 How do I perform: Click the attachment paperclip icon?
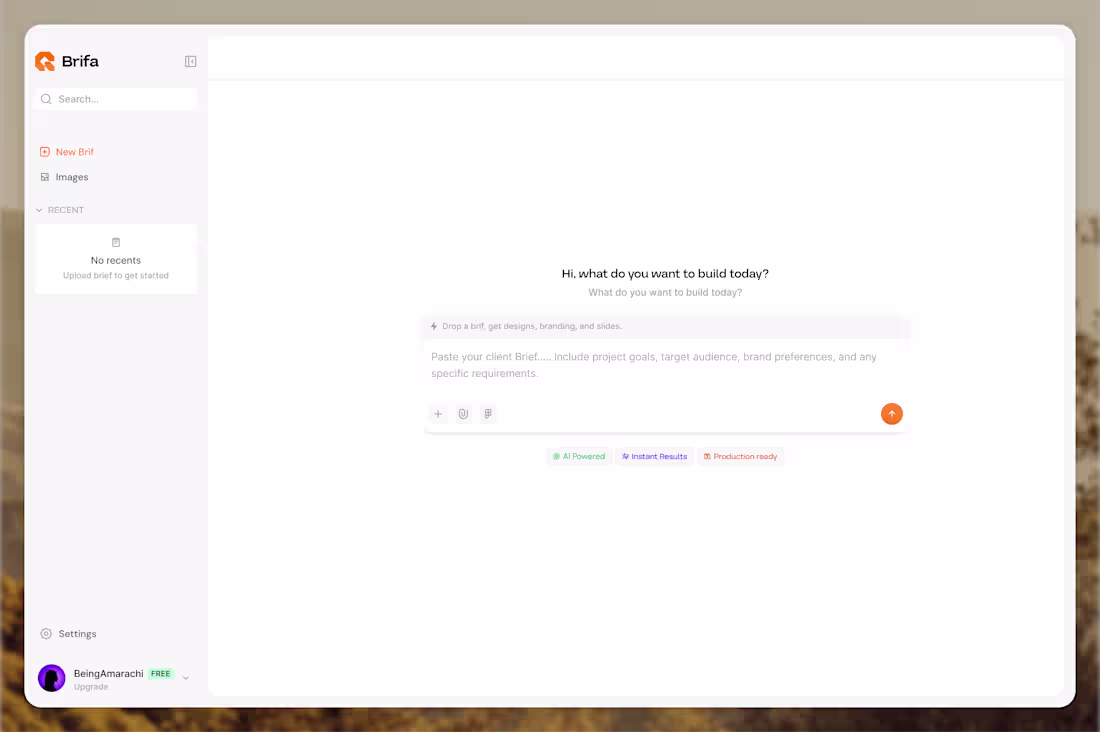pos(463,413)
